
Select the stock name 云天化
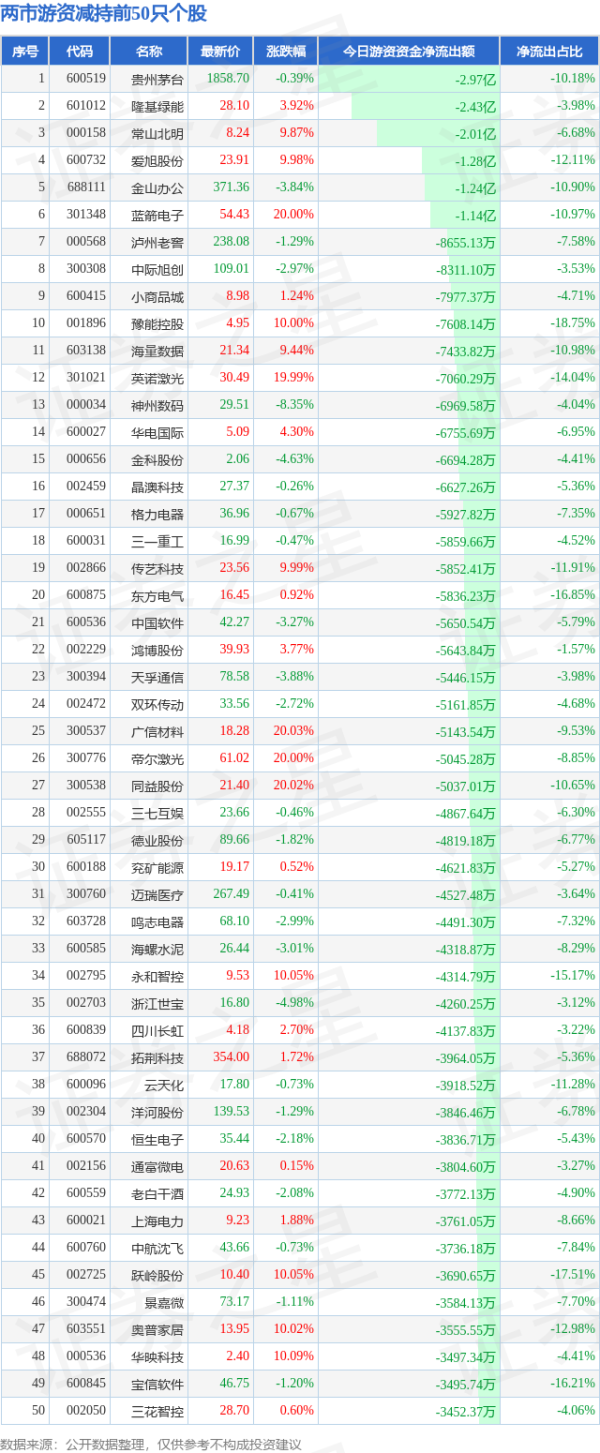164,1084
